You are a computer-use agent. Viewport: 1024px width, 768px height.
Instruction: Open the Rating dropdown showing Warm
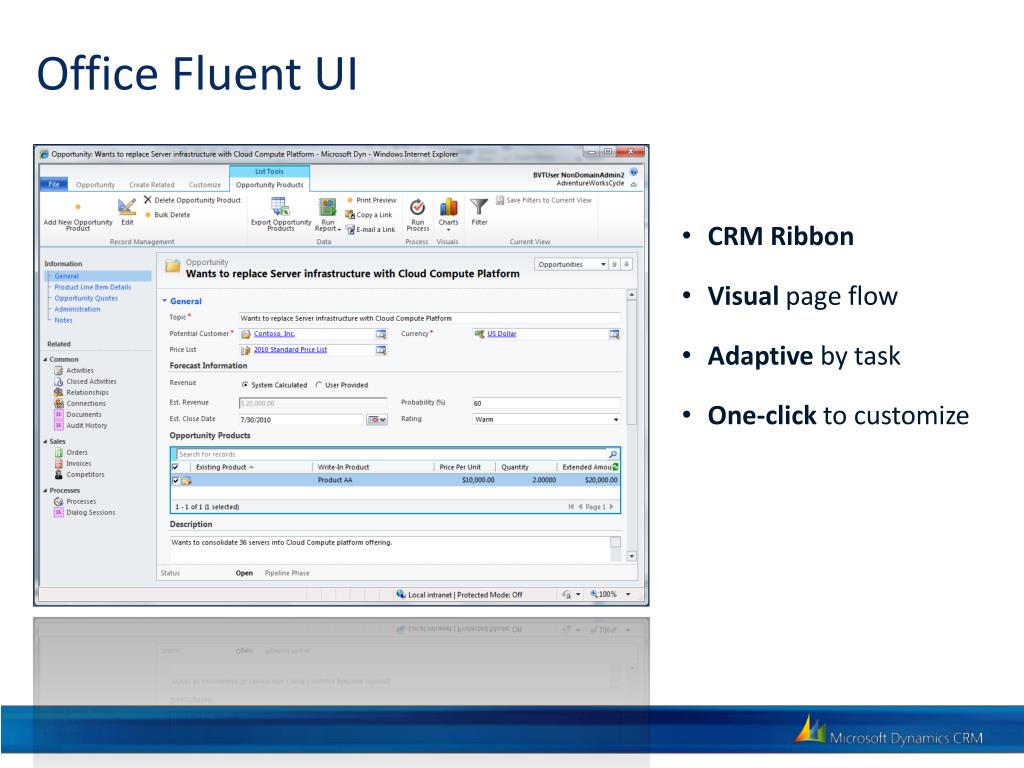coord(546,419)
